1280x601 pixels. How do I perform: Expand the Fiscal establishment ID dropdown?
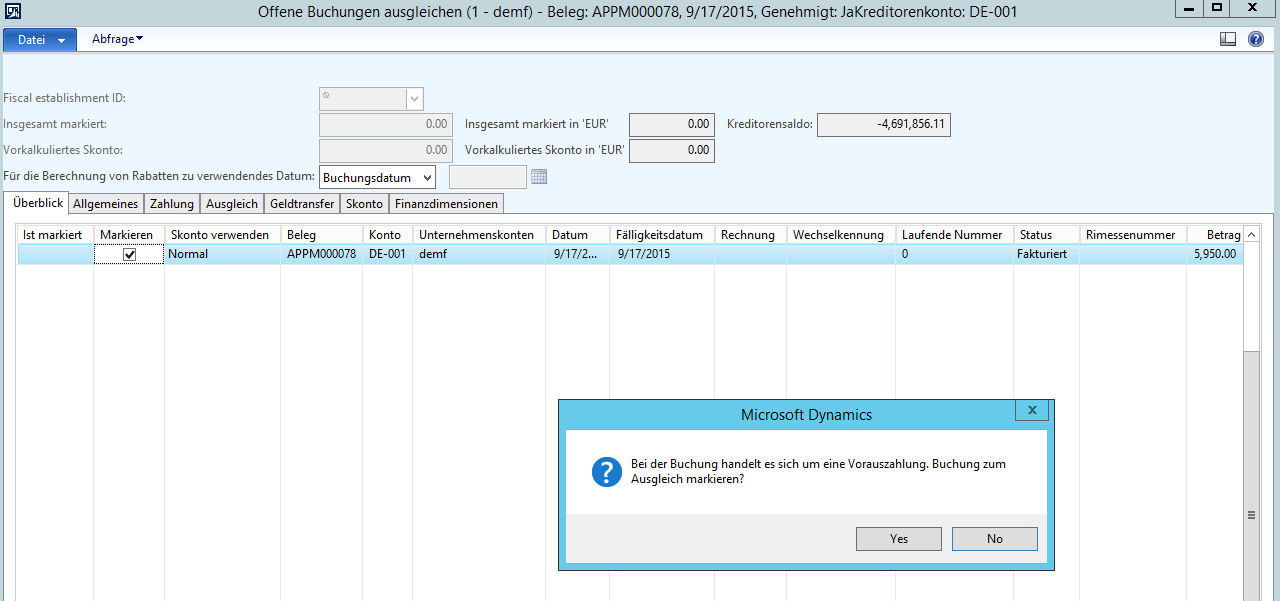coord(415,98)
